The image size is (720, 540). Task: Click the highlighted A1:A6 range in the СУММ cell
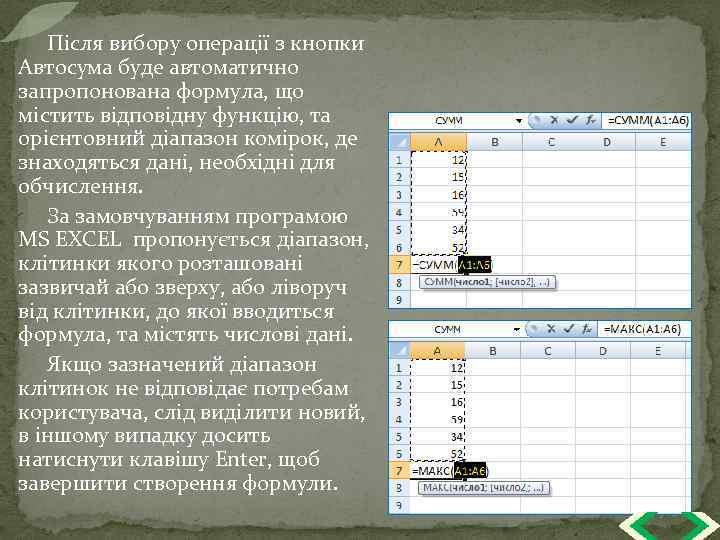click(474, 264)
